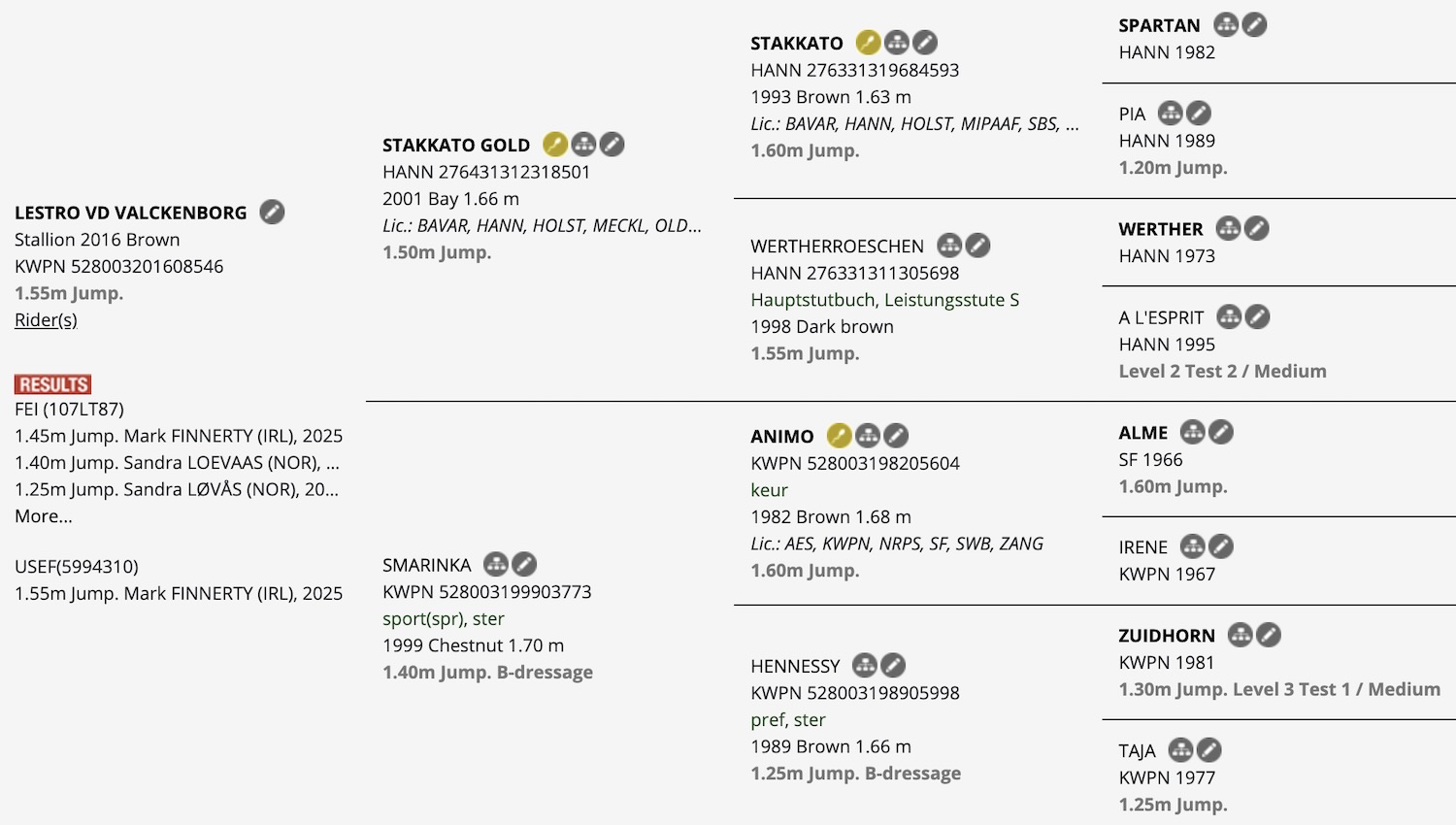Open the pedigree tree icon for HENNESSY

[865, 665]
